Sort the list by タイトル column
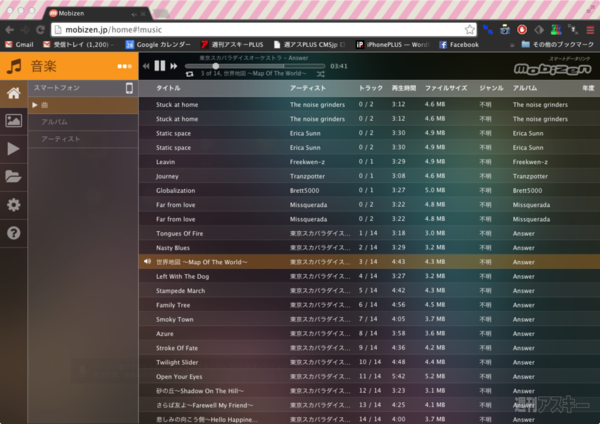Image resolution: width=600 pixels, height=424 pixels. [168, 88]
